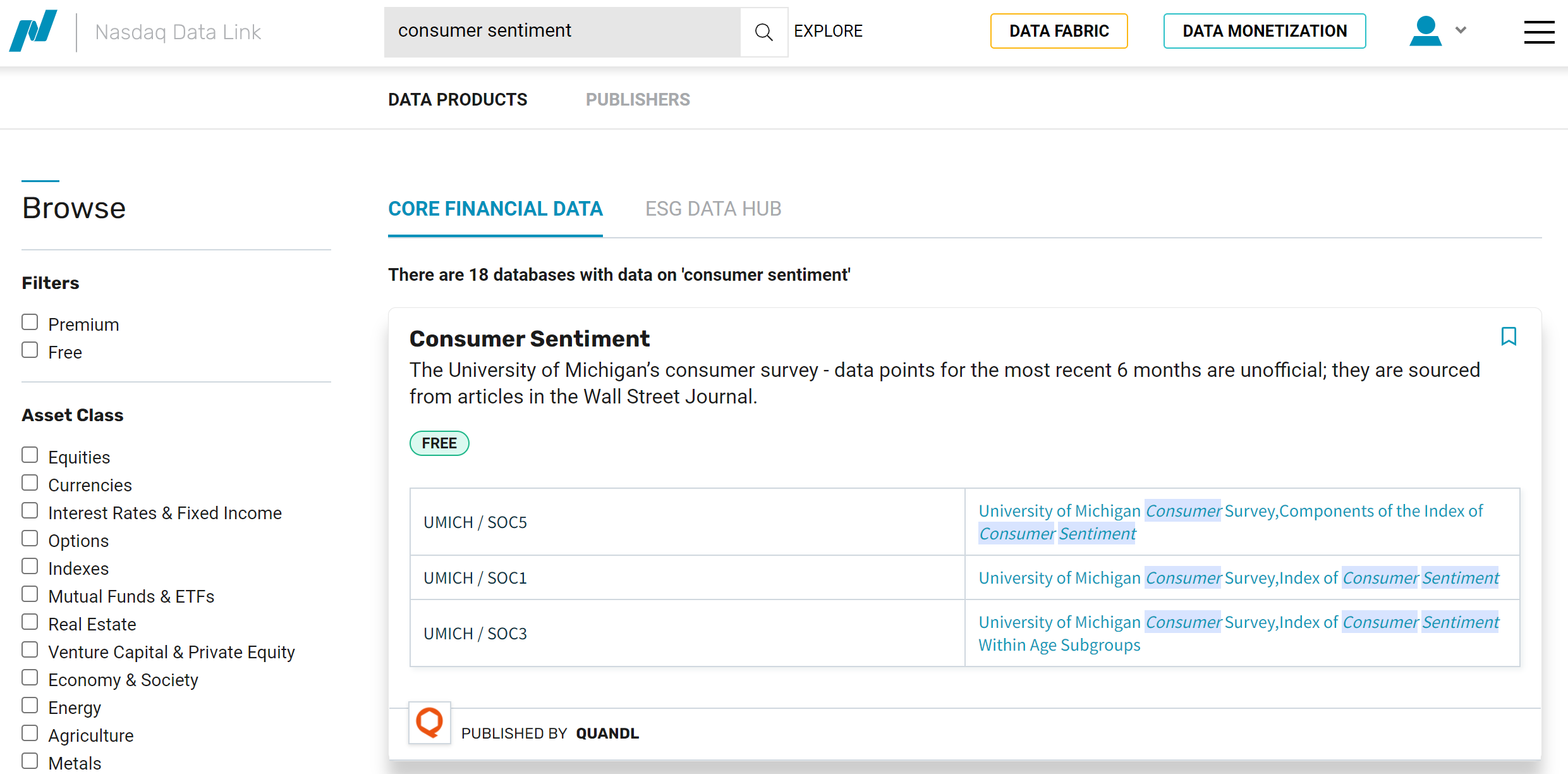Open the hamburger menu
Screen dimensions: 1568x774
(x=1538, y=32)
